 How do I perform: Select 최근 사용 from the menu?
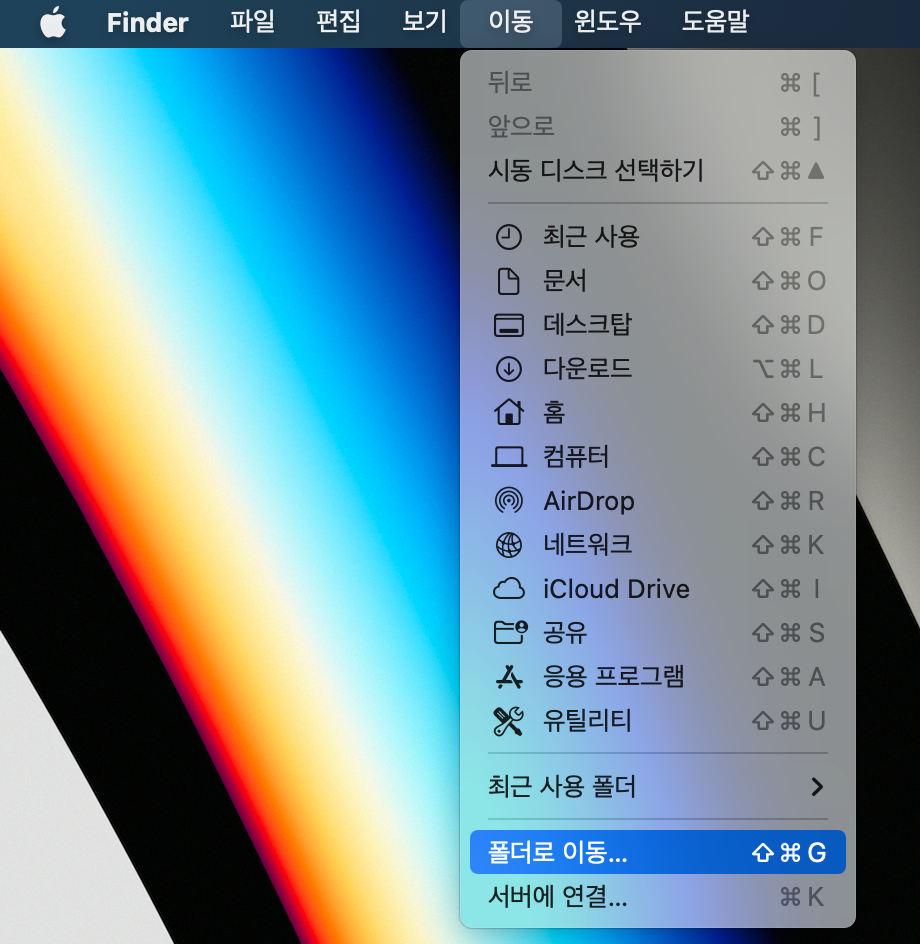tap(657, 237)
